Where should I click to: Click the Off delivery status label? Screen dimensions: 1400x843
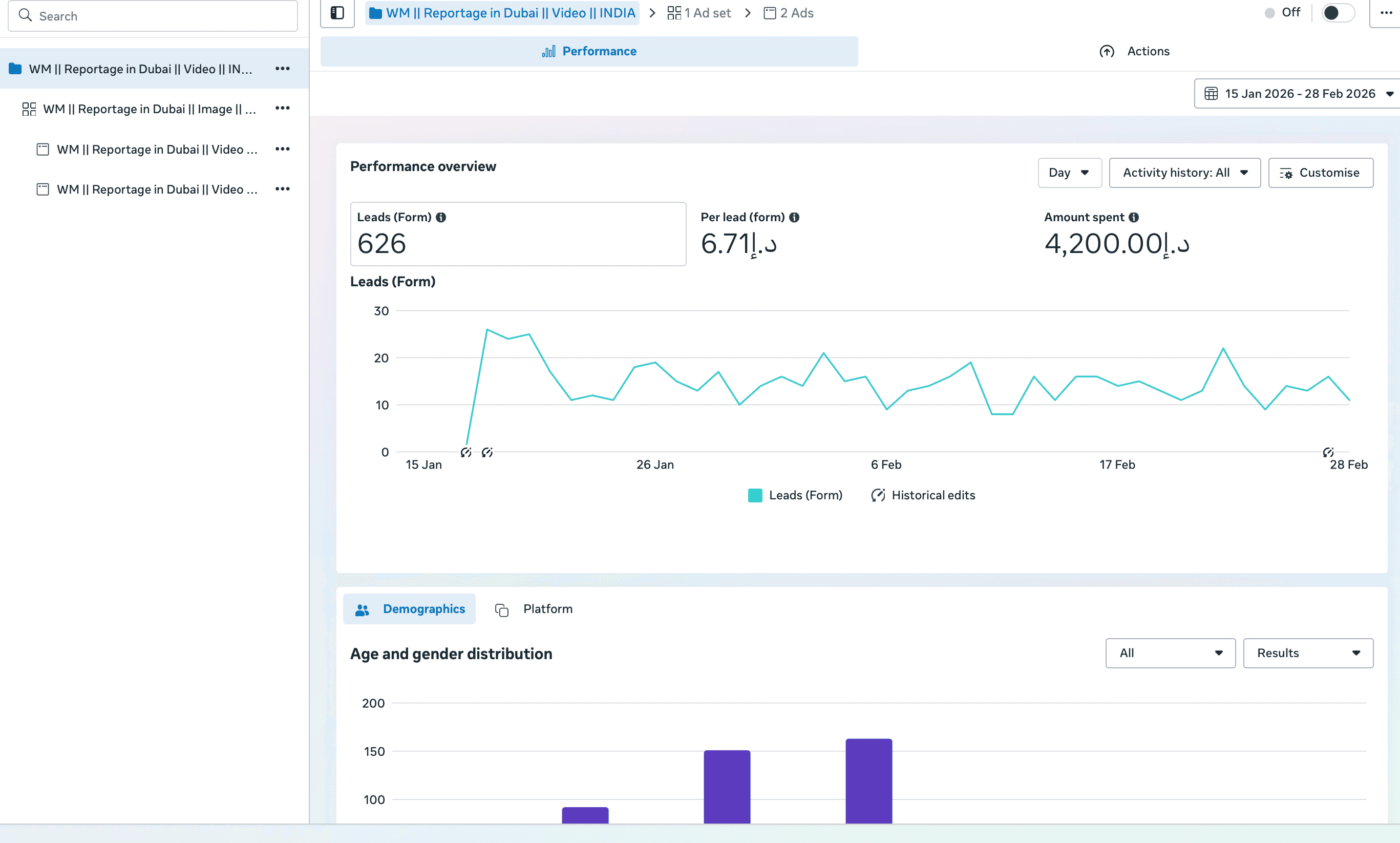(1290, 12)
